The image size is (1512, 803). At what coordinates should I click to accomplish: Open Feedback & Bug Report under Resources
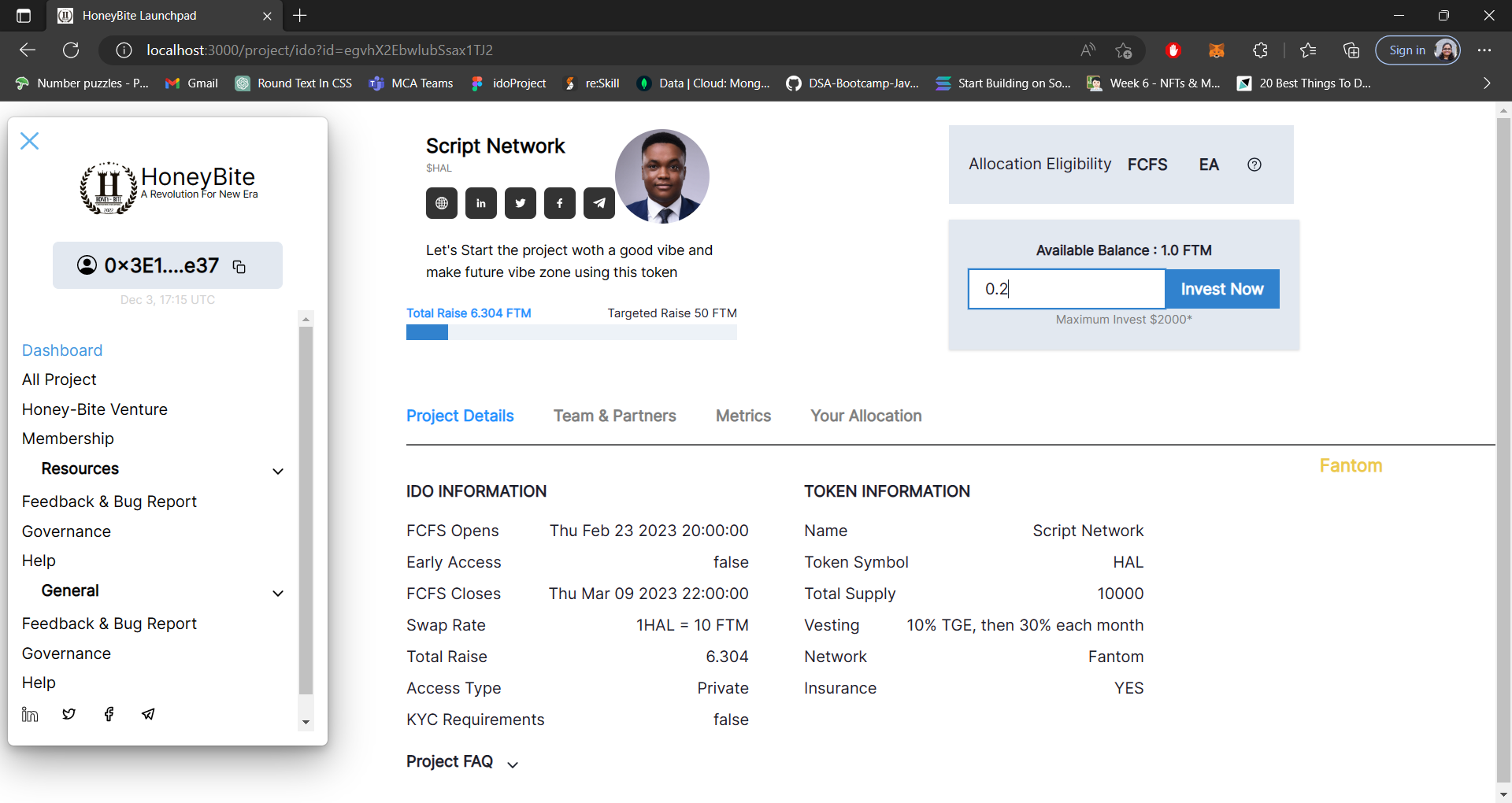tap(109, 501)
